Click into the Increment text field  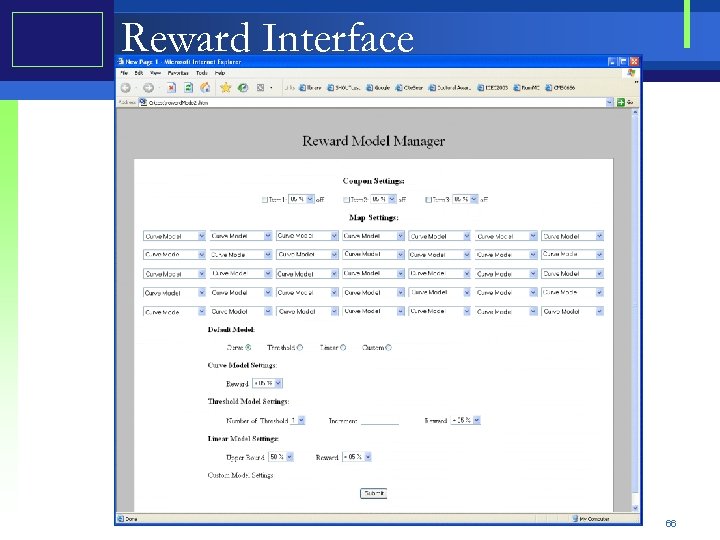pyautogui.click(x=380, y=420)
